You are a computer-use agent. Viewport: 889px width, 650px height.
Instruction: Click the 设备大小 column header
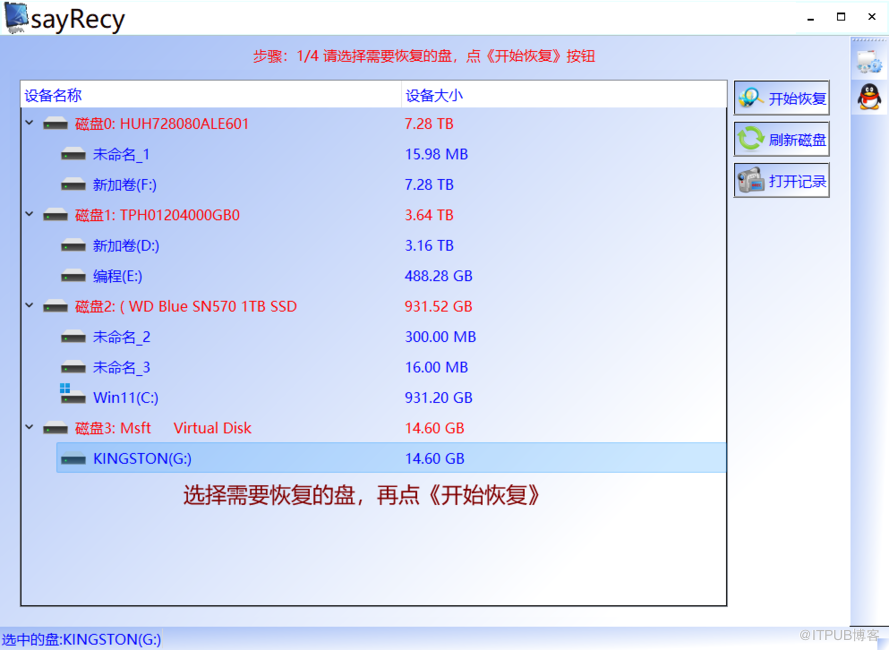click(564, 95)
